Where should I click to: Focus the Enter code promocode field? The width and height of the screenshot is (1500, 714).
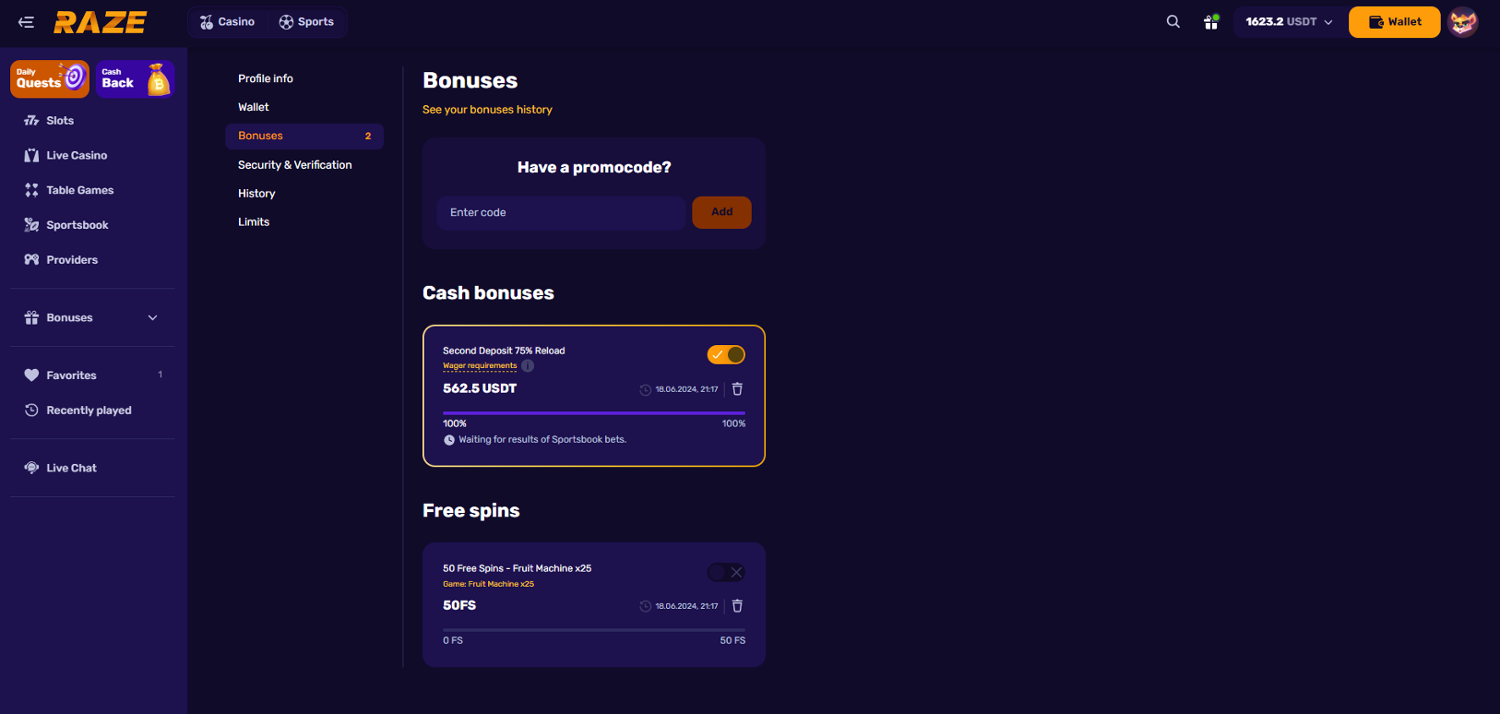(x=560, y=213)
